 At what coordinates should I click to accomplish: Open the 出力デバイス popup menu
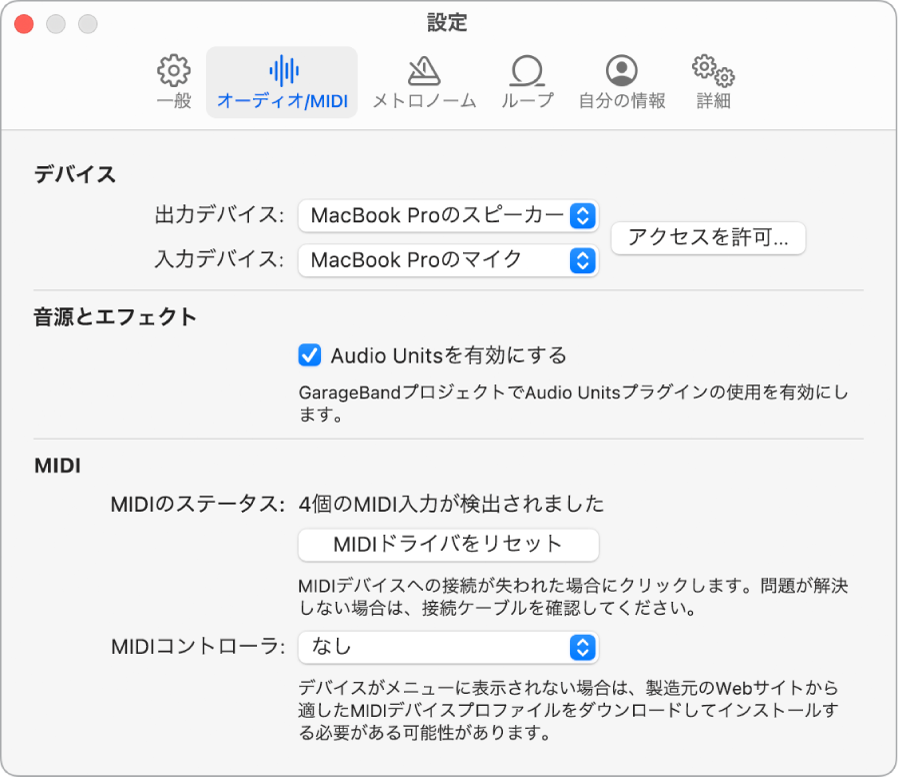(447, 215)
